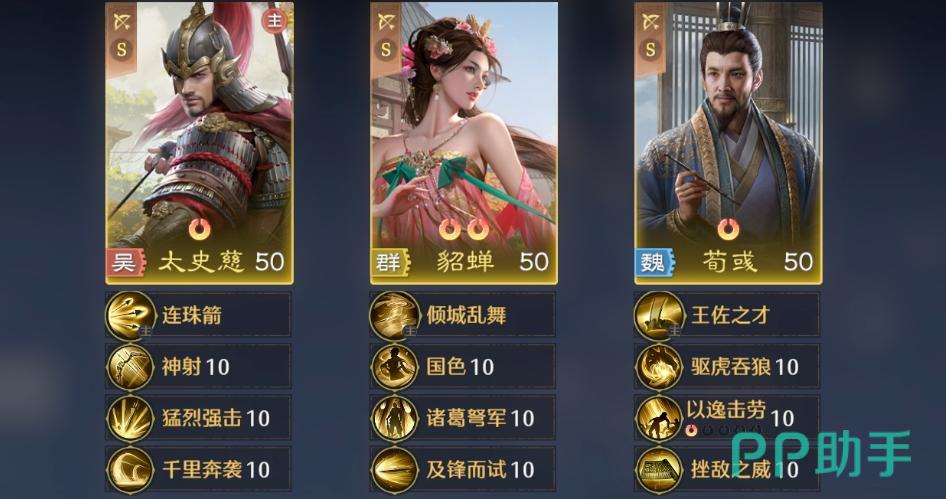Click the red 主 commander badge on 太史慈

275,21
